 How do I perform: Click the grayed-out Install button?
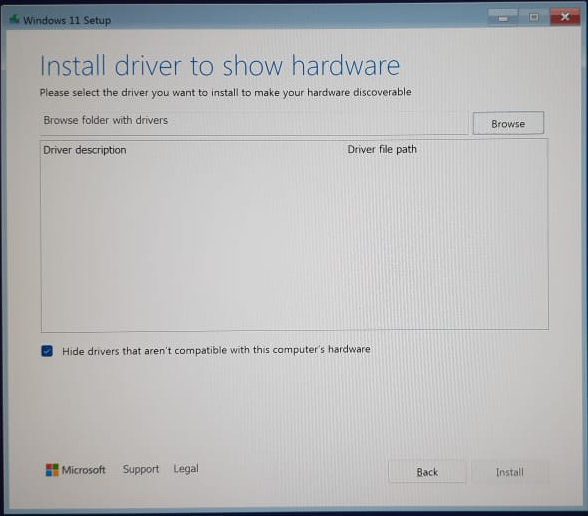click(509, 472)
